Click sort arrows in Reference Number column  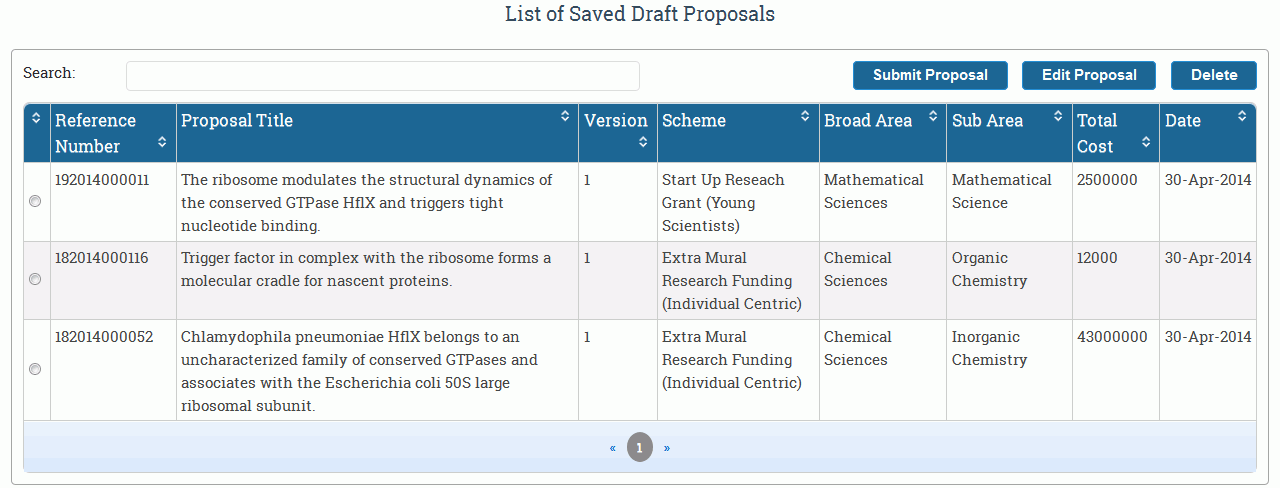162,143
